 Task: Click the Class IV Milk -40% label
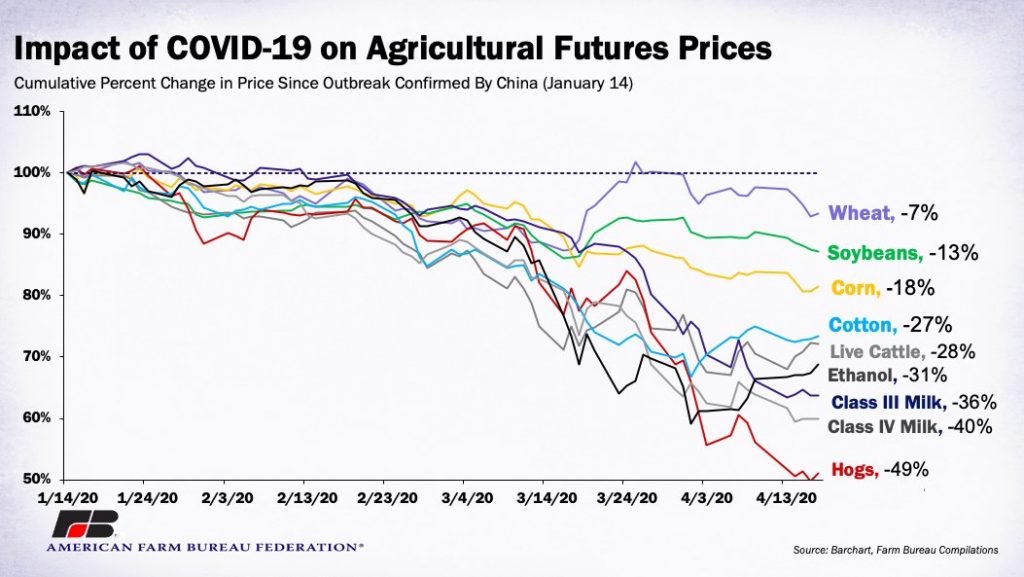tap(910, 427)
